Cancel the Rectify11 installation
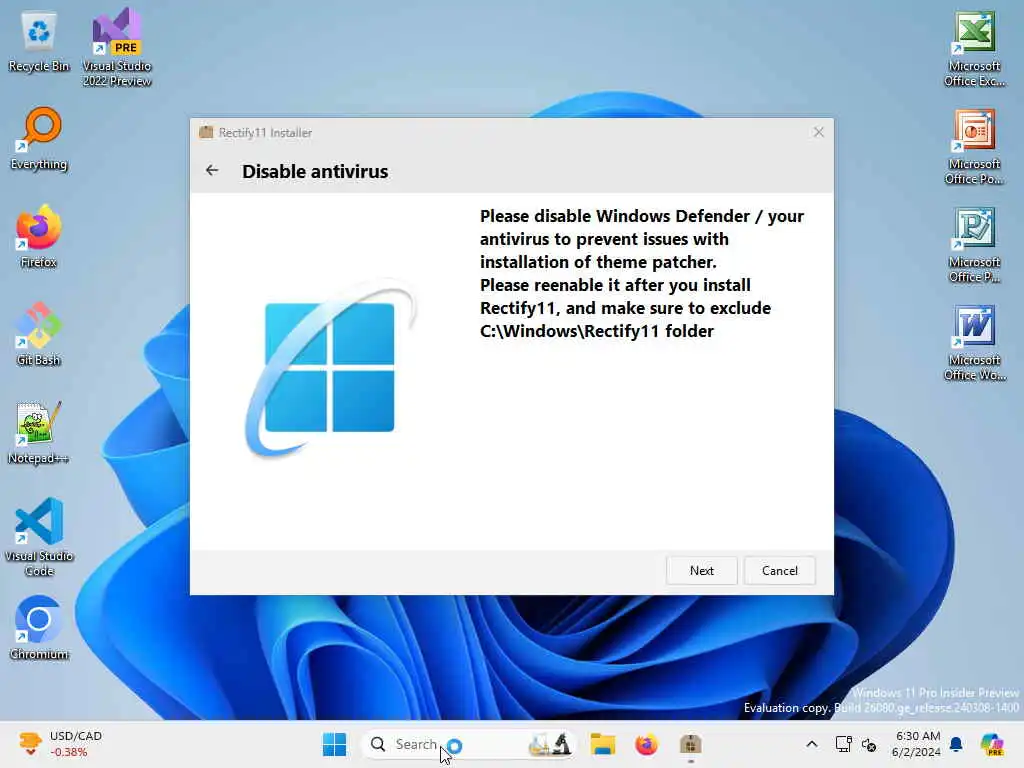The image size is (1024, 768). pos(779,570)
